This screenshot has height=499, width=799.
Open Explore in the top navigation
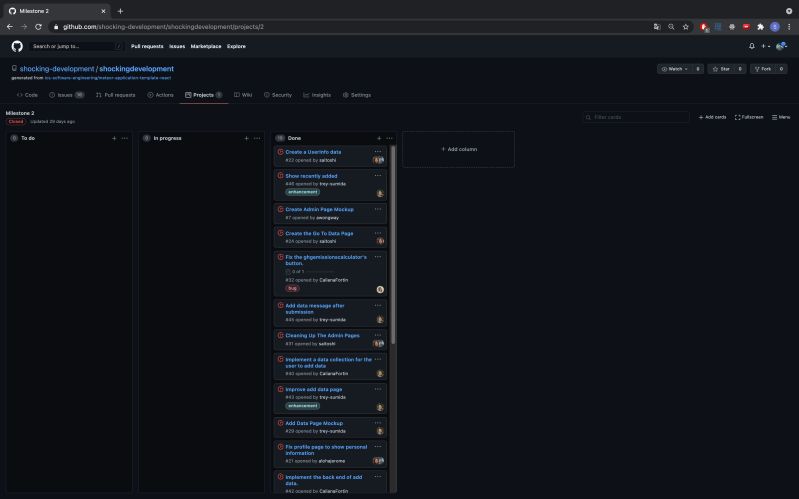(x=236, y=46)
